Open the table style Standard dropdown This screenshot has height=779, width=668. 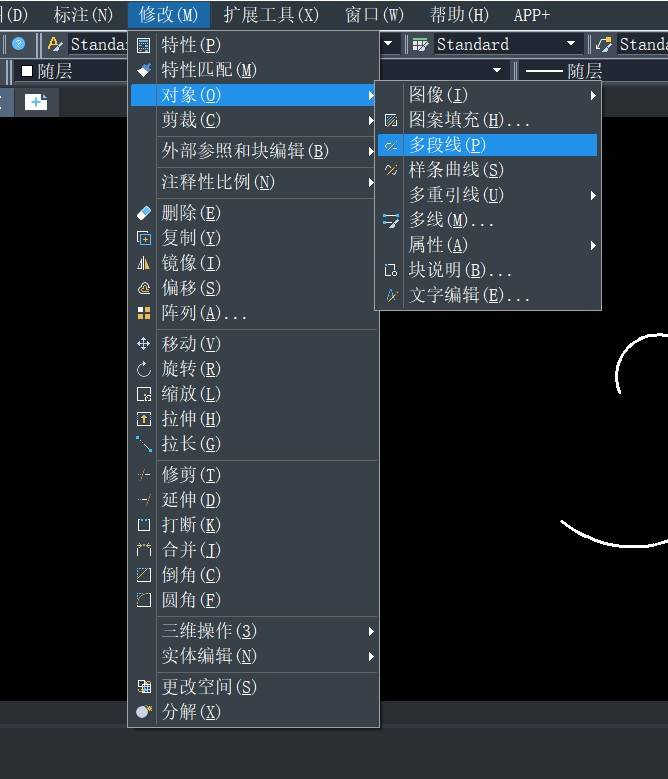tap(571, 44)
